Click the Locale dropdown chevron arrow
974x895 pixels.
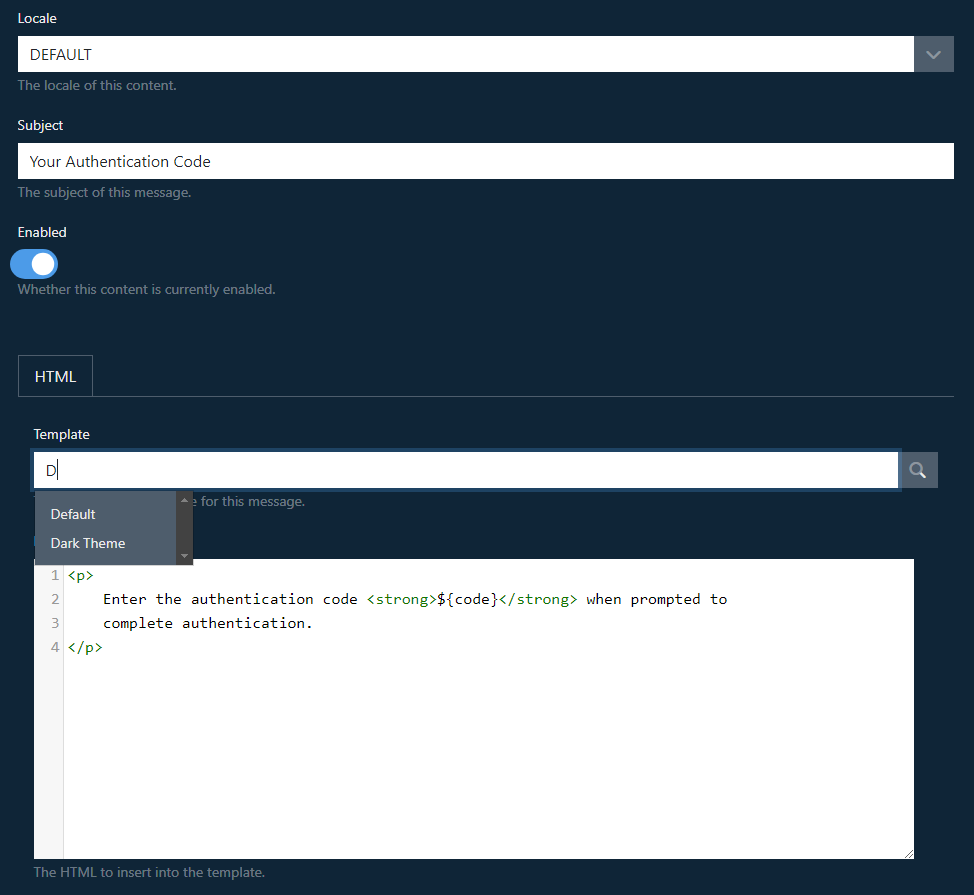[x=933, y=54]
